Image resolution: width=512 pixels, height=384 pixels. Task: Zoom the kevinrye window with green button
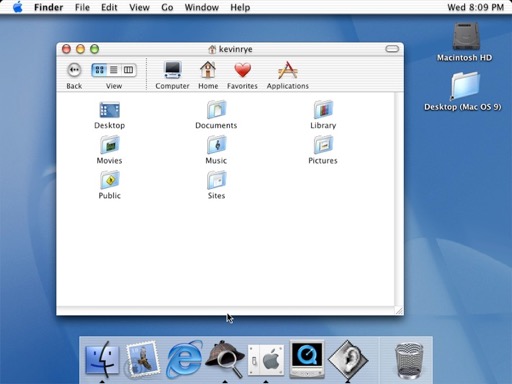[95, 49]
